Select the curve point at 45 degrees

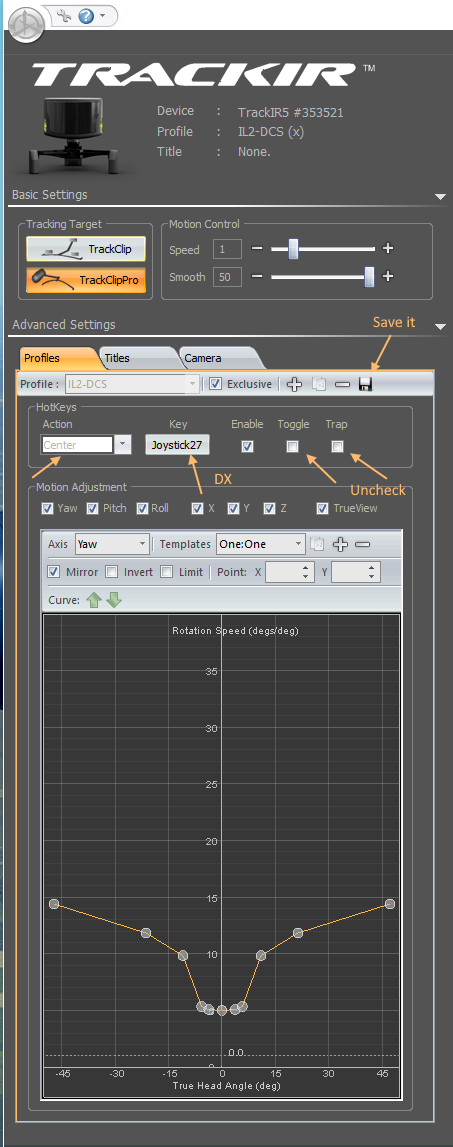[390, 904]
